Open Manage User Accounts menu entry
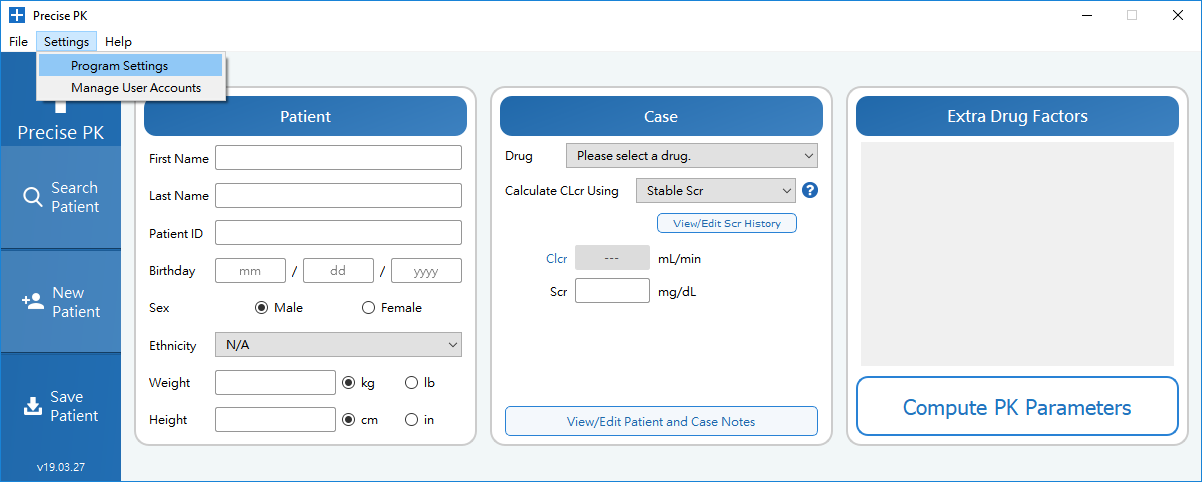The image size is (1202, 482). [x=135, y=88]
